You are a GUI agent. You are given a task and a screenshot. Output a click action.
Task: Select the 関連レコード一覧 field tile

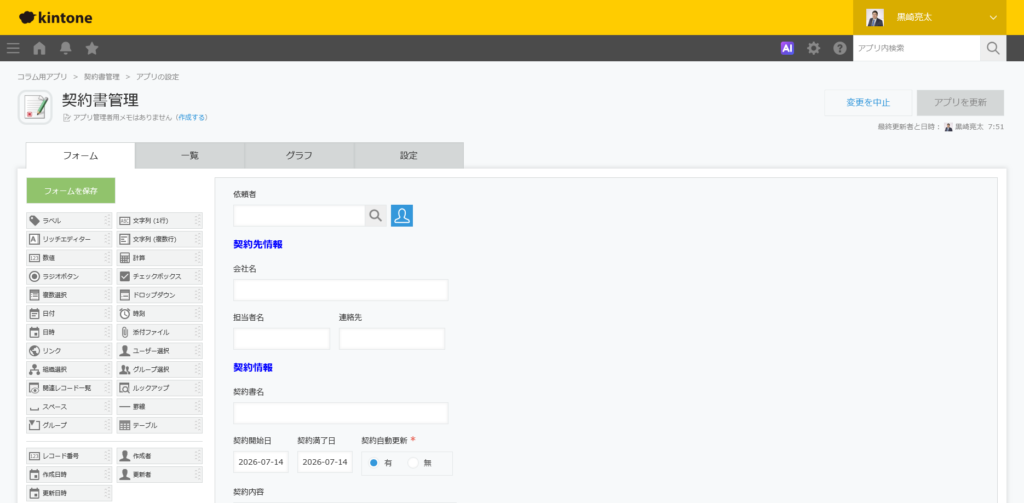click(x=69, y=388)
